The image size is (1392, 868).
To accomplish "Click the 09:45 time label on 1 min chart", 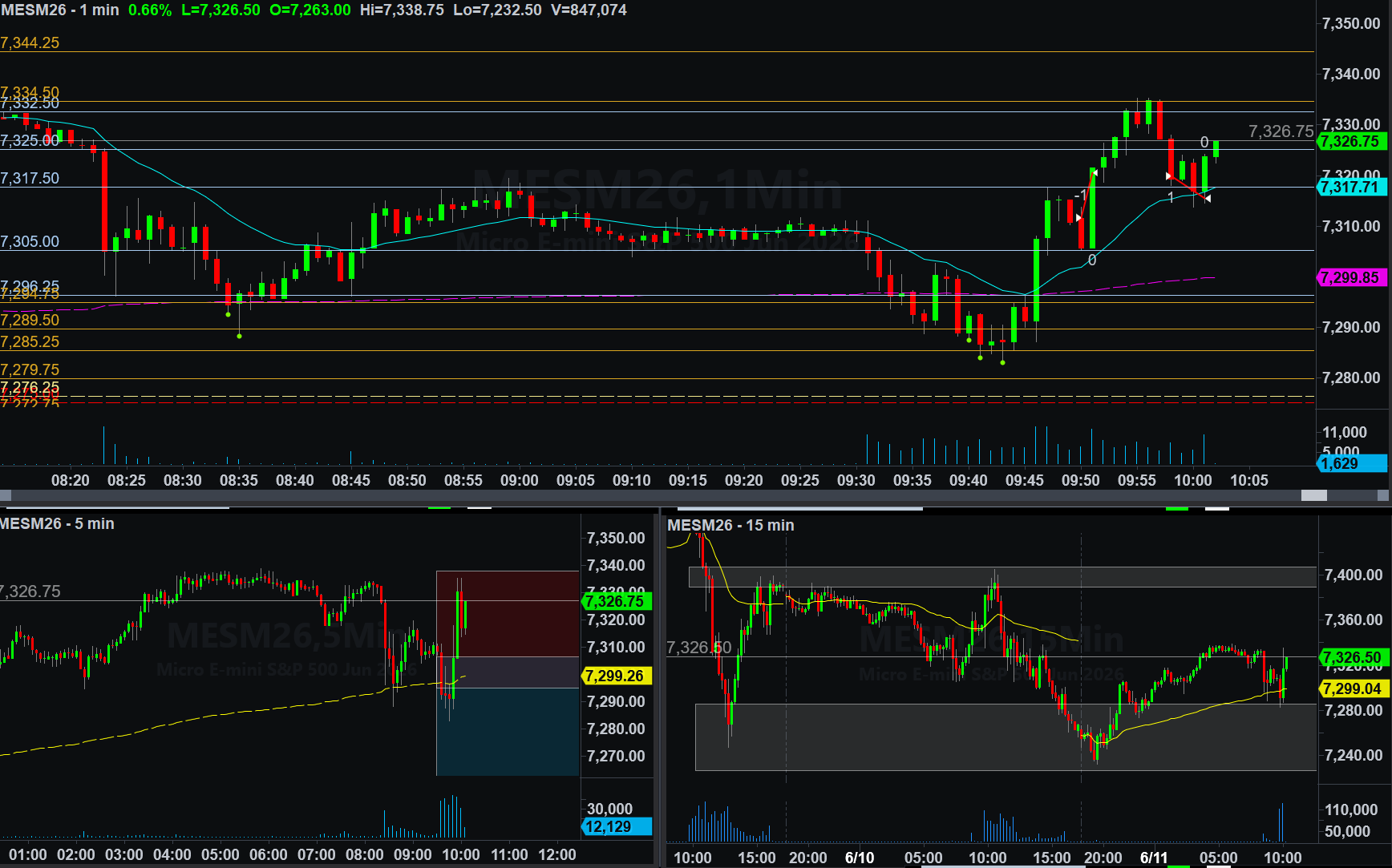I will point(1025,481).
